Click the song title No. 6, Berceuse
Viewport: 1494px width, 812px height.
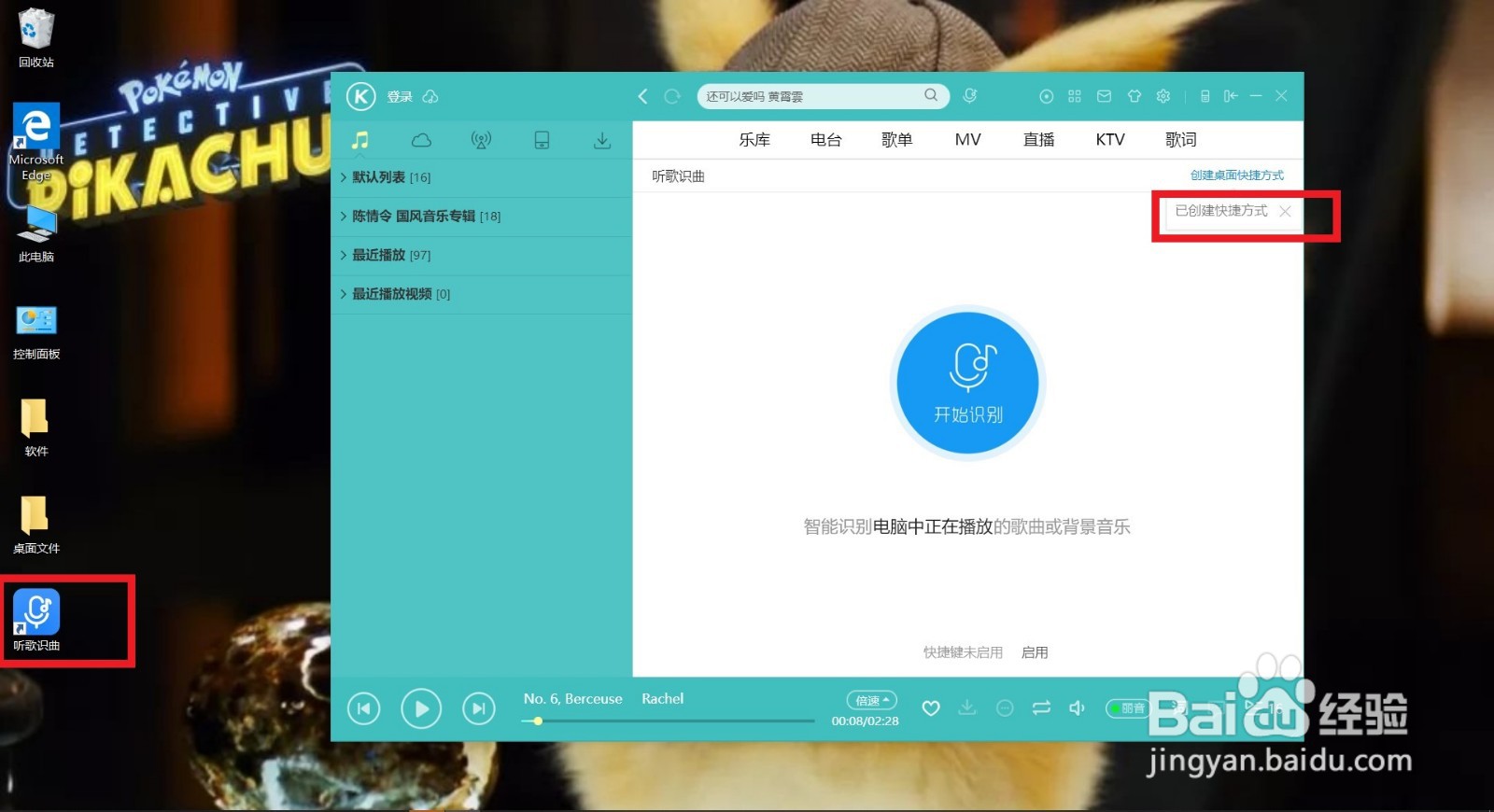pyautogui.click(x=572, y=699)
